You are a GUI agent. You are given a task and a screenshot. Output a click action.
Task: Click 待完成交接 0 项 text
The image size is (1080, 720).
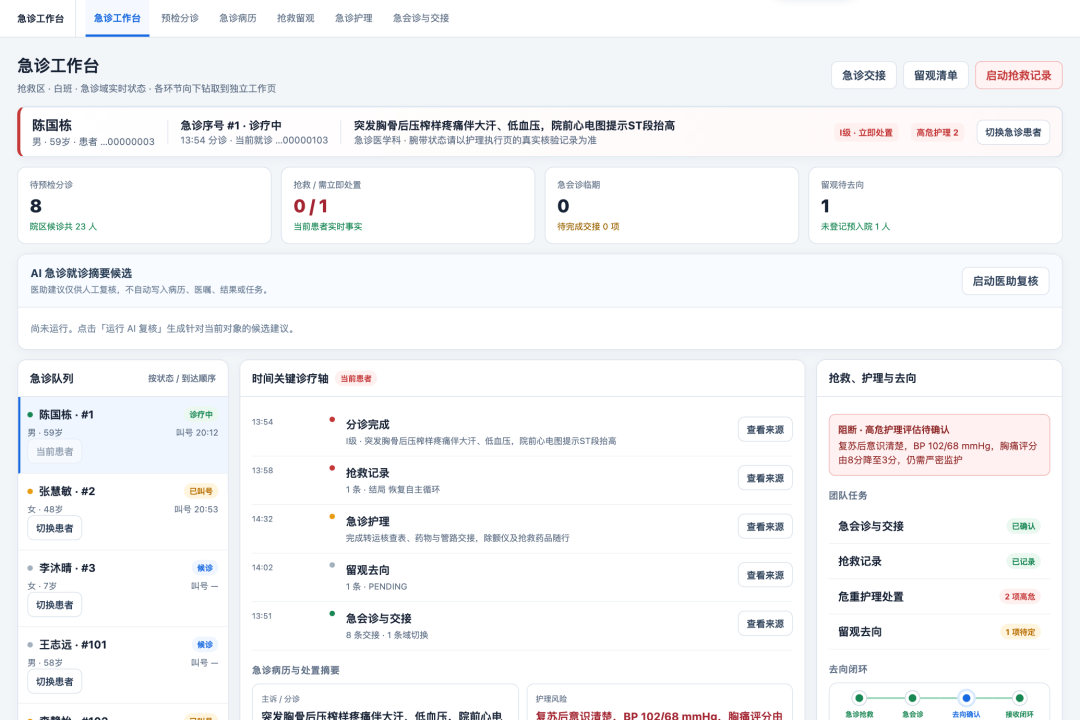588,227
